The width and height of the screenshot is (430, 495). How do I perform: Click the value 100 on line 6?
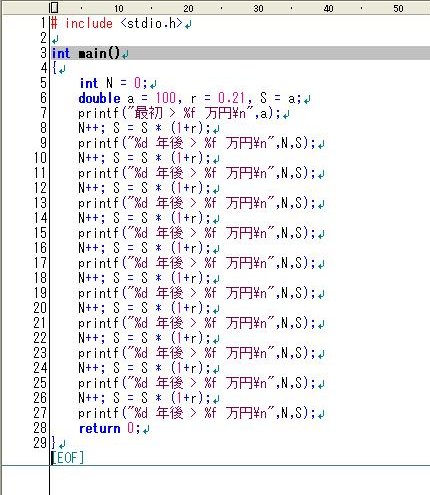point(166,98)
